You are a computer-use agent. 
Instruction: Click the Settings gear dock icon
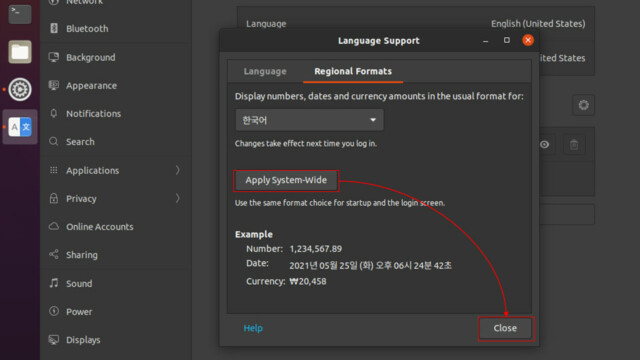pos(20,89)
